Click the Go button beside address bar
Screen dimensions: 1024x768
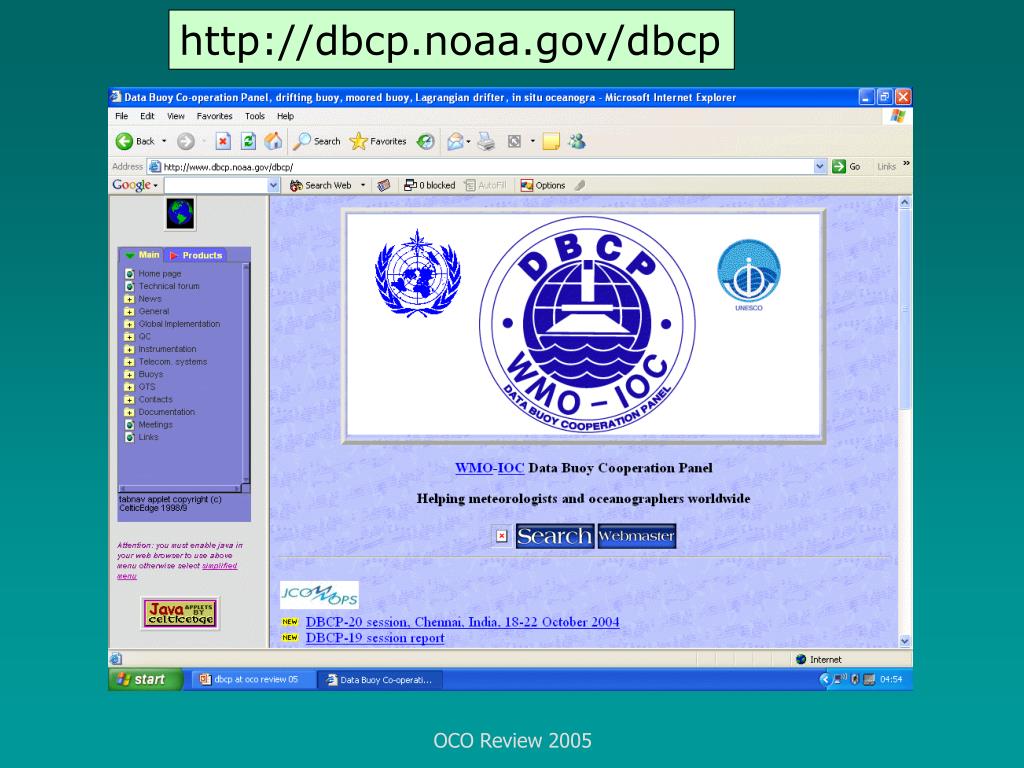point(846,167)
